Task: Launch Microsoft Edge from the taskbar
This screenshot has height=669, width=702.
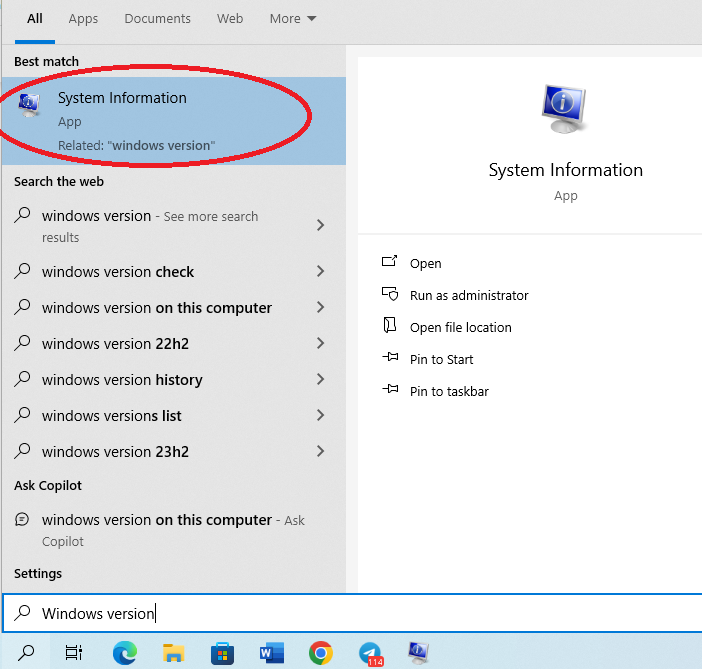Action: (x=125, y=653)
